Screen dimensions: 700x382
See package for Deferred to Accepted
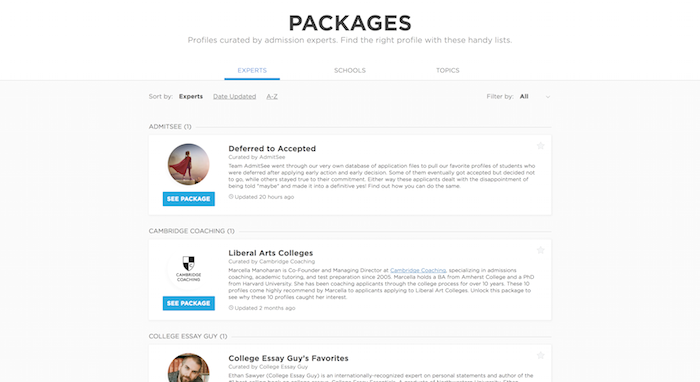click(x=188, y=199)
